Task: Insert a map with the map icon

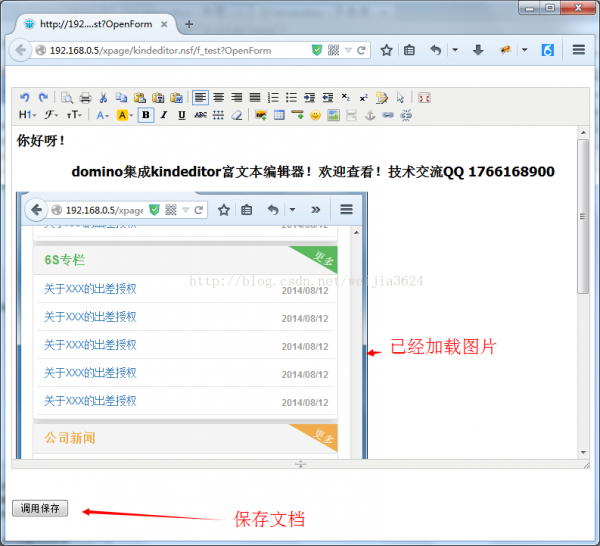Action: 333,115
